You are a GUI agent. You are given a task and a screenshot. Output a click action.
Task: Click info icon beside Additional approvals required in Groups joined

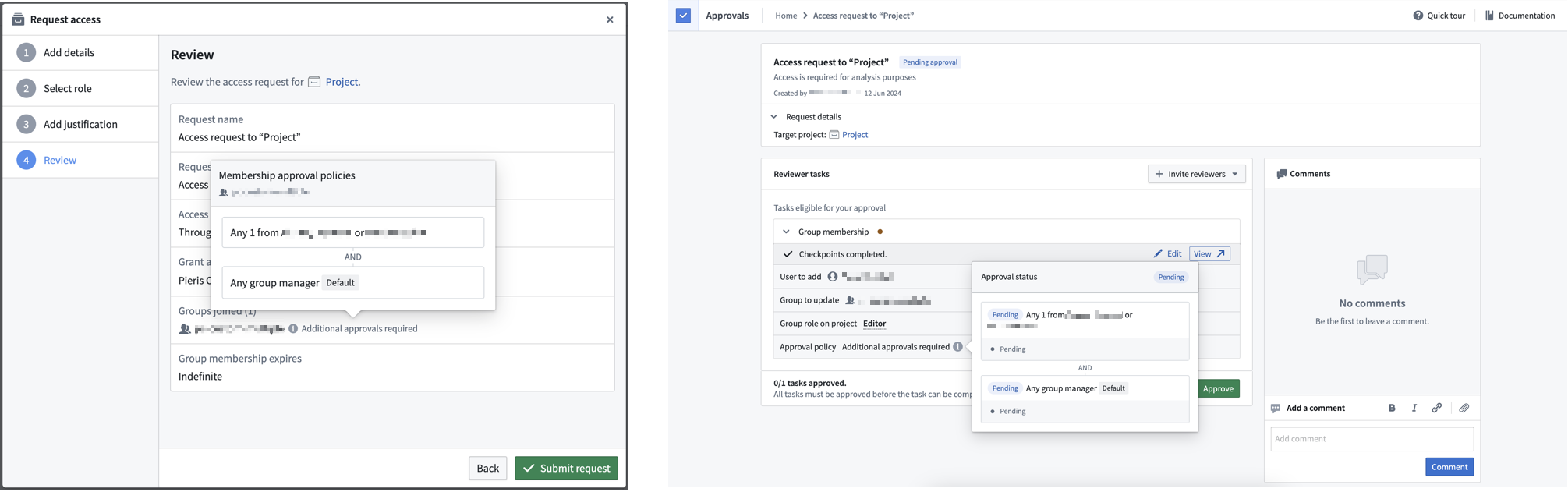[x=293, y=328]
